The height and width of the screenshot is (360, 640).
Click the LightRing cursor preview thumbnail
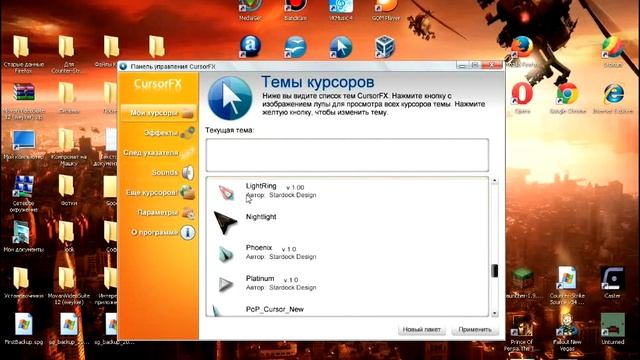click(226, 192)
